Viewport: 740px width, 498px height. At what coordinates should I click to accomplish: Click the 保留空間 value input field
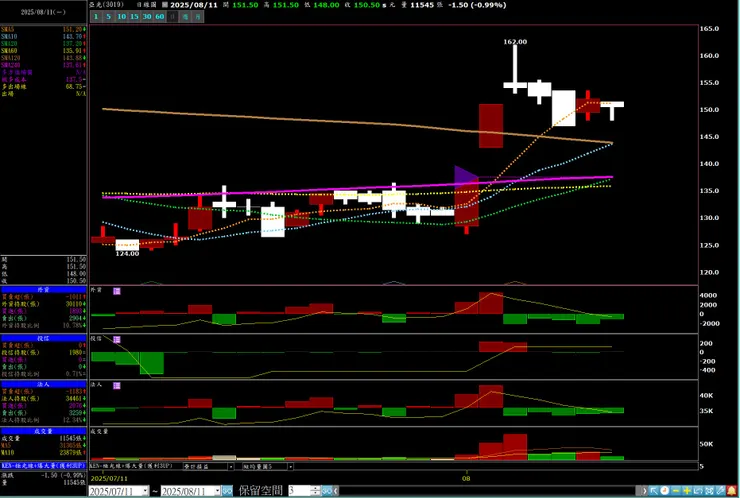[x=299, y=491]
